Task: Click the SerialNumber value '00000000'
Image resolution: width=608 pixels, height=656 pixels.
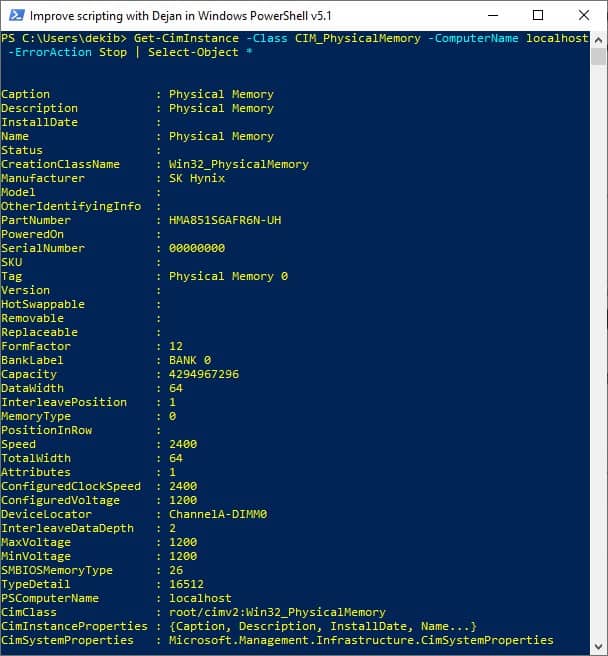Action: [x=197, y=248]
